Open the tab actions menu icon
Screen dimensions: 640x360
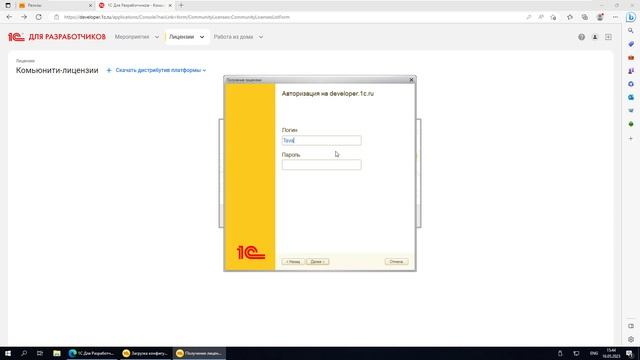(x=8, y=5)
